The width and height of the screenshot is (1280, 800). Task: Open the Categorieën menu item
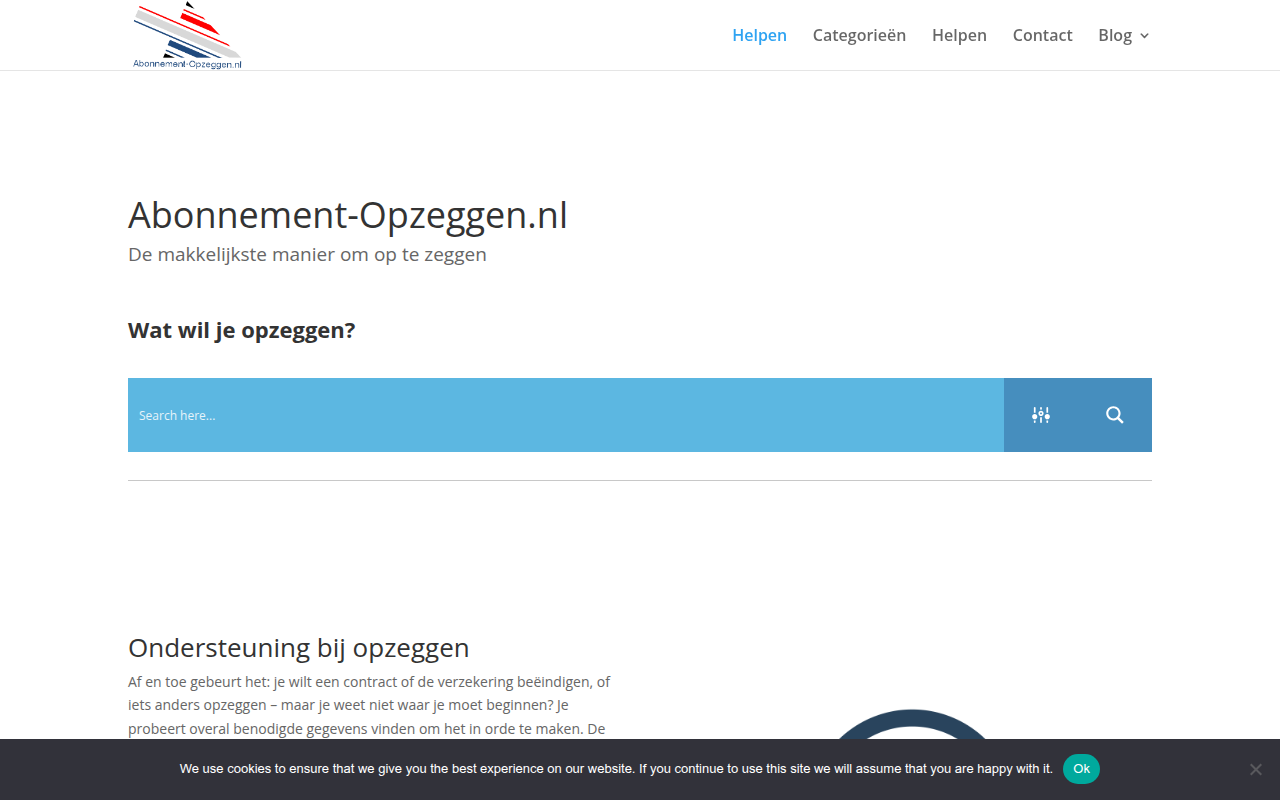coord(859,35)
